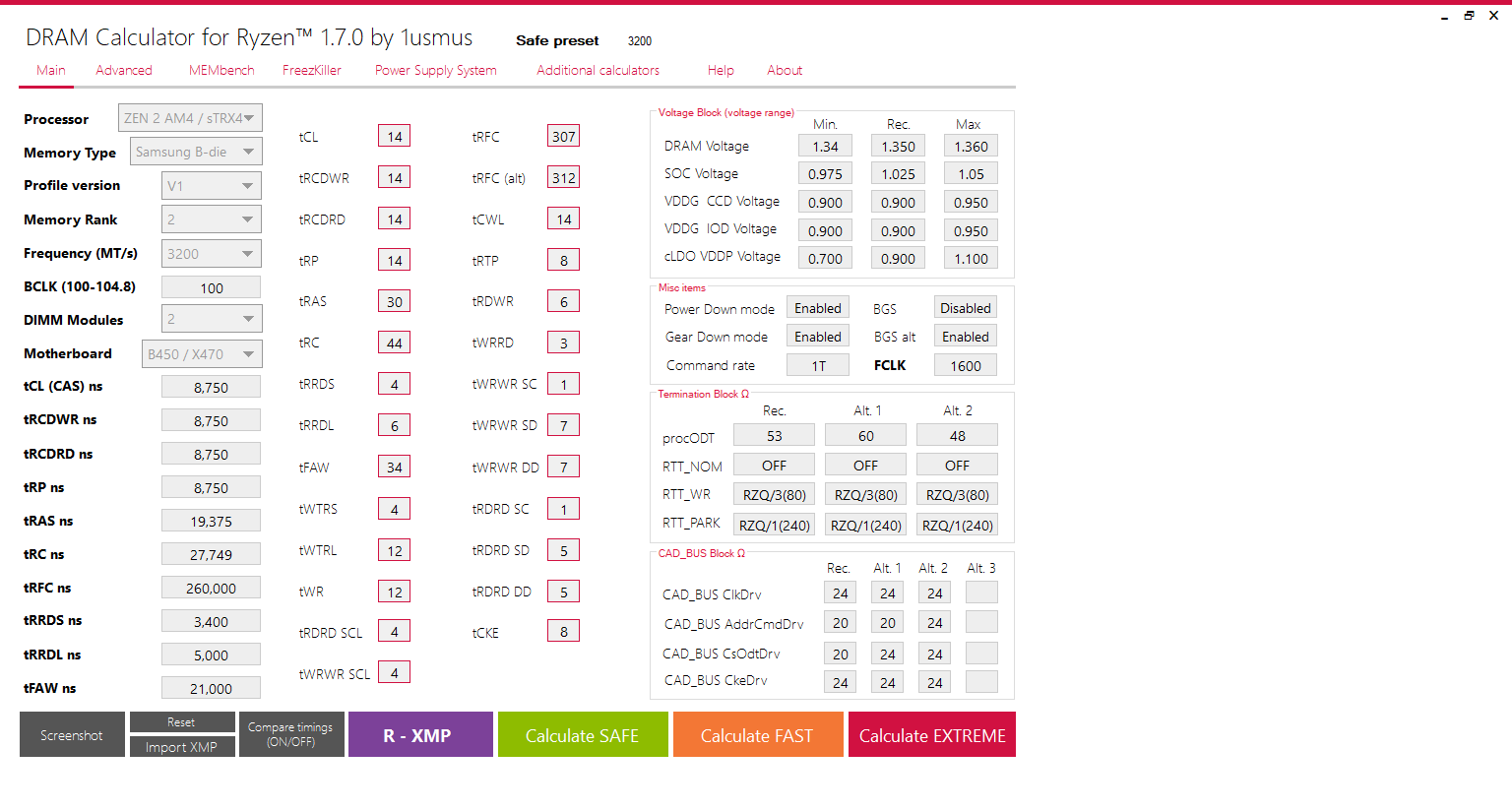Screen dimensions: 1512x811
Task: Select the CAD_BUS AddrCmdDrv Alt. 2 value
Action: tap(934, 622)
